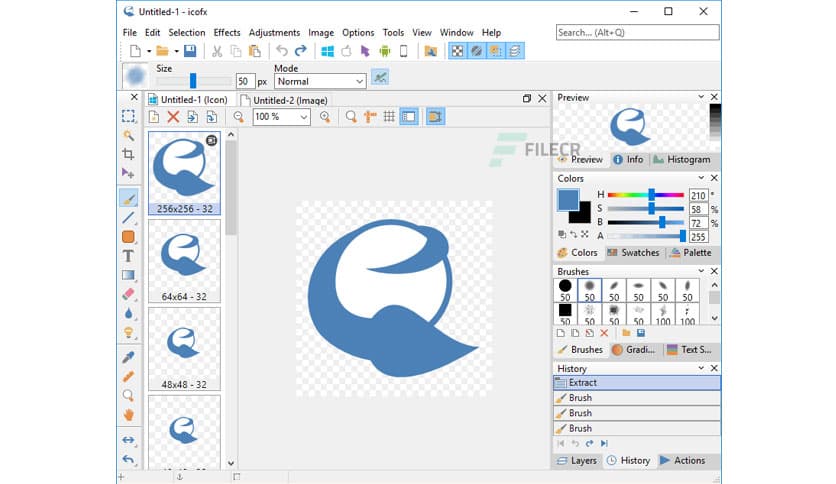Click the Android icon in toolbar
Viewport: 836px width, 484px height.
385,51
